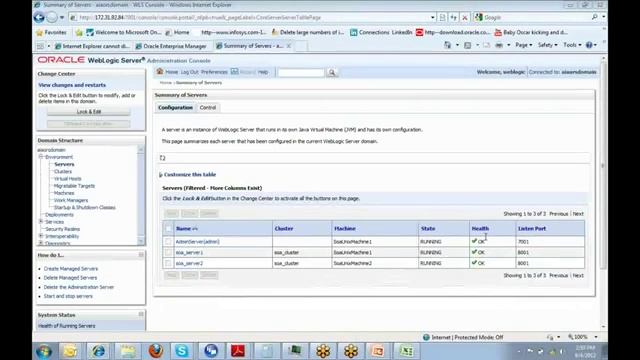The height and width of the screenshot is (360, 640).
Task: Open Internet Explorer from the taskbar
Action: pos(98,351)
